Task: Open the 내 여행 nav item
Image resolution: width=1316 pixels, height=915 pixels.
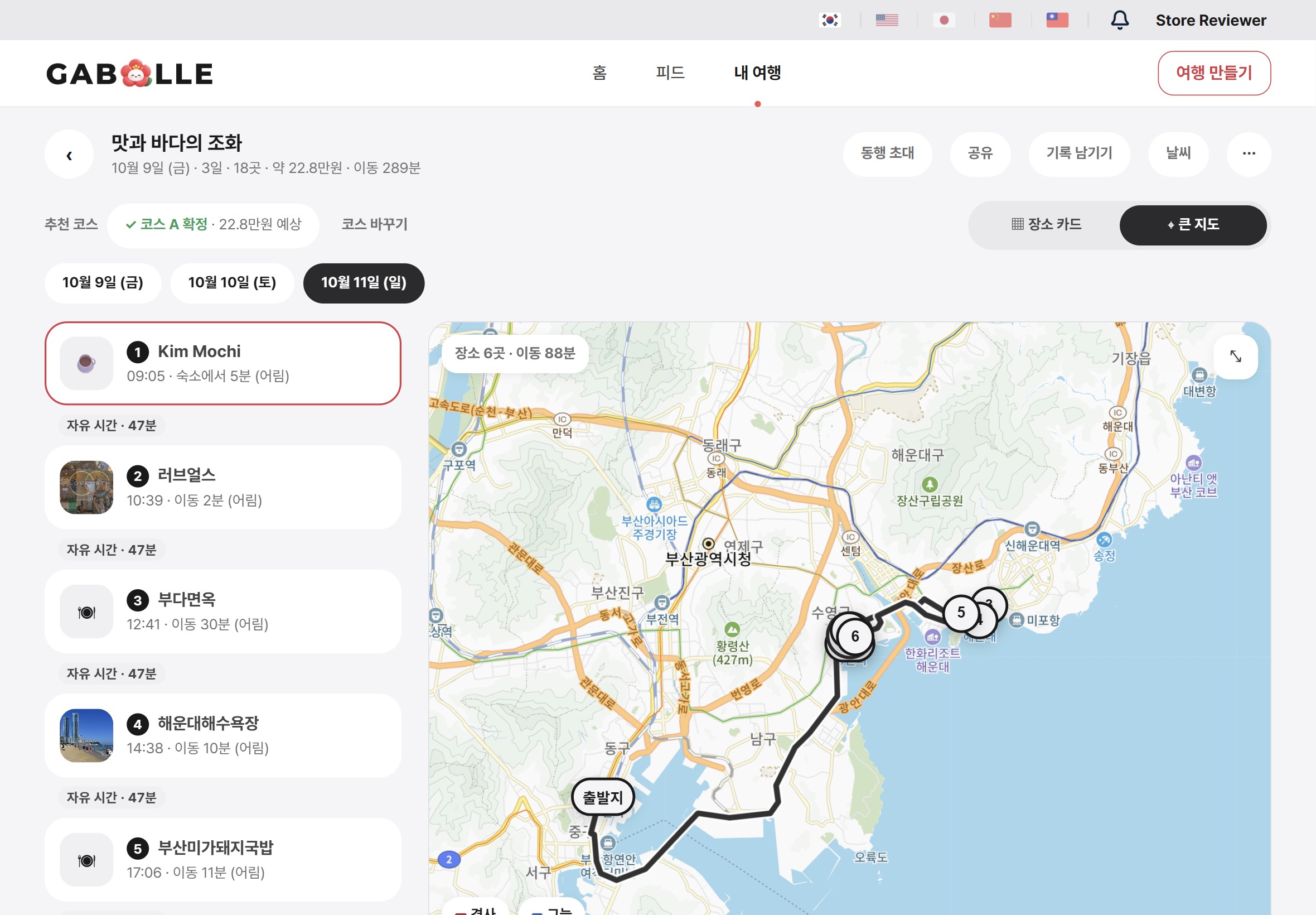Action: tap(757, 73)
